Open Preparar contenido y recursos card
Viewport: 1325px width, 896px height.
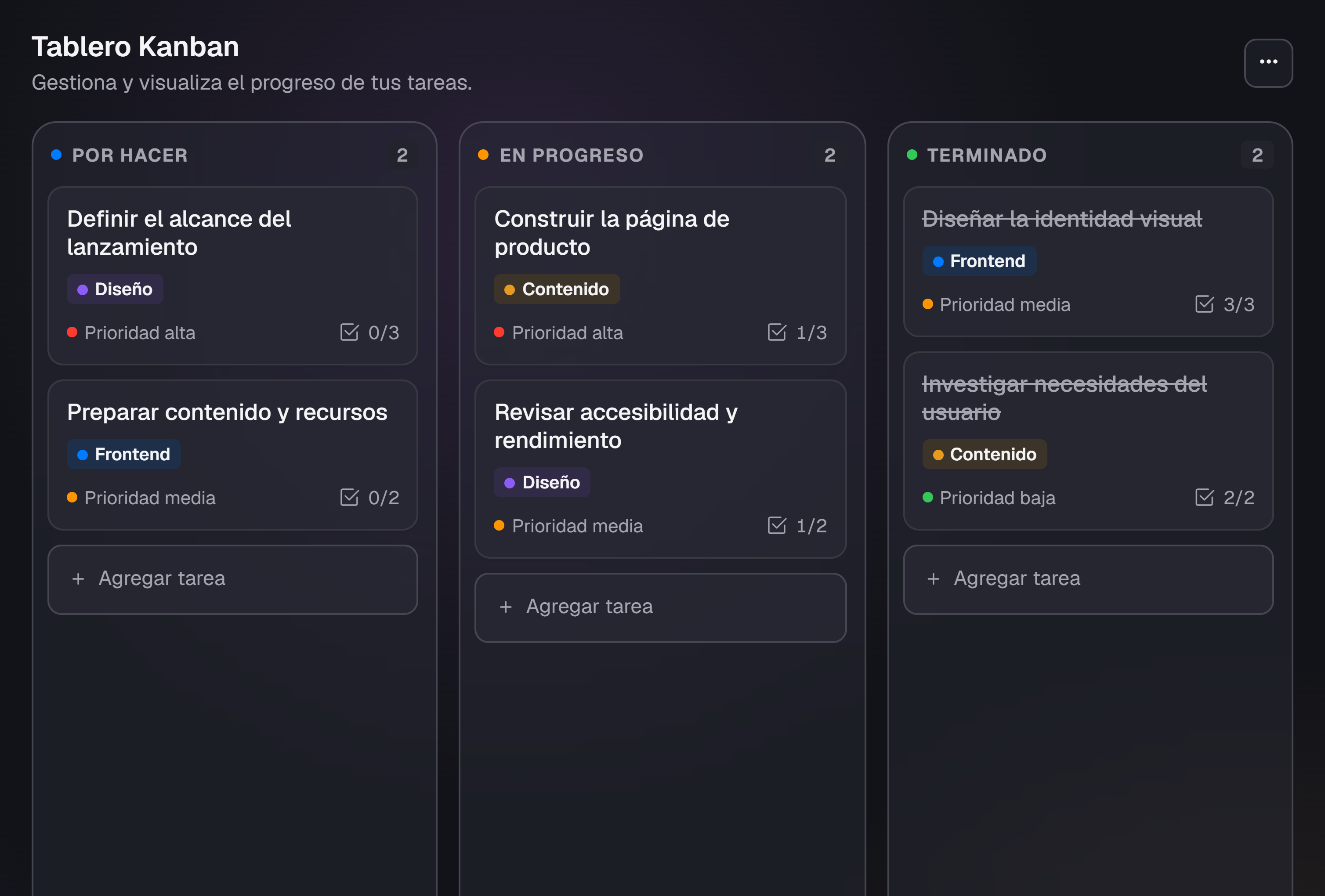pos(232,455)
